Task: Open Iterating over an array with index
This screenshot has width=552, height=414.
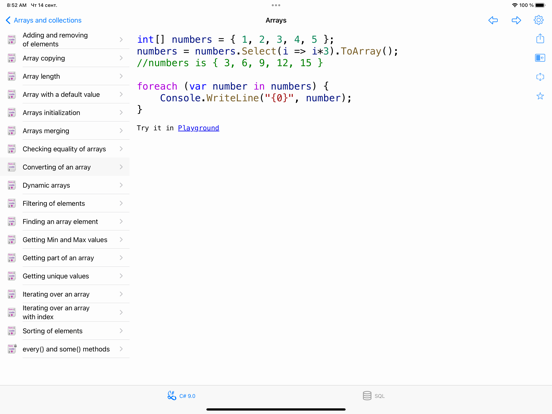Action: pyautogui.click(x=65, y=312)
